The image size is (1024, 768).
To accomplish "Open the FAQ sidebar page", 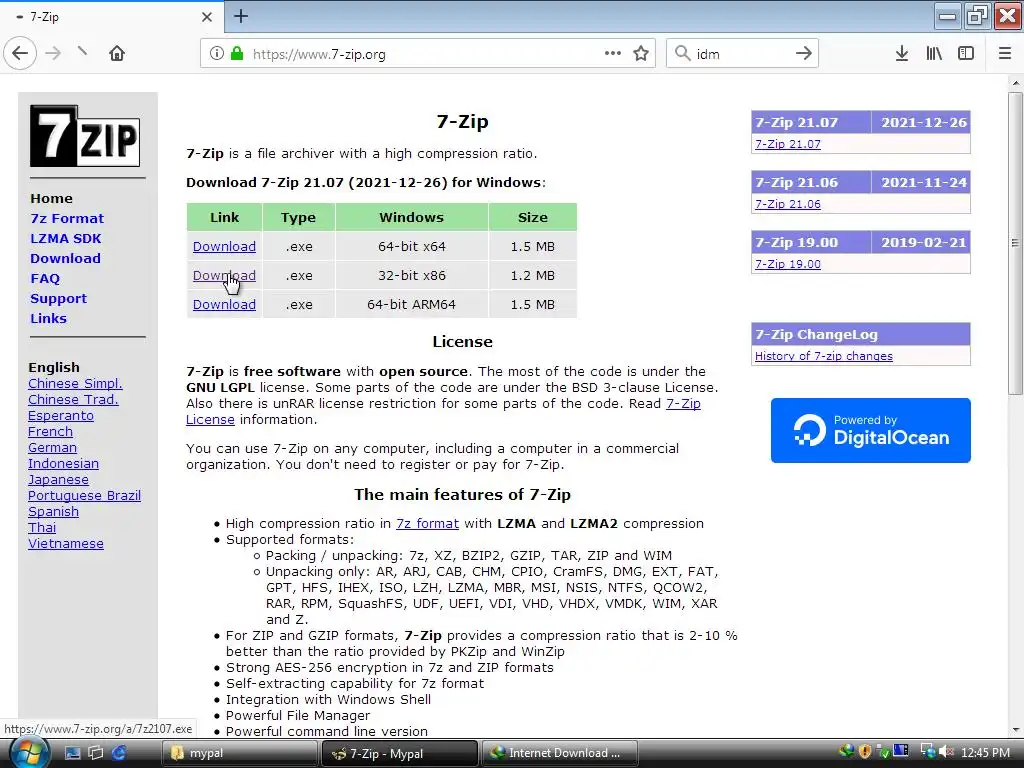I will click(x=44, y=279).
